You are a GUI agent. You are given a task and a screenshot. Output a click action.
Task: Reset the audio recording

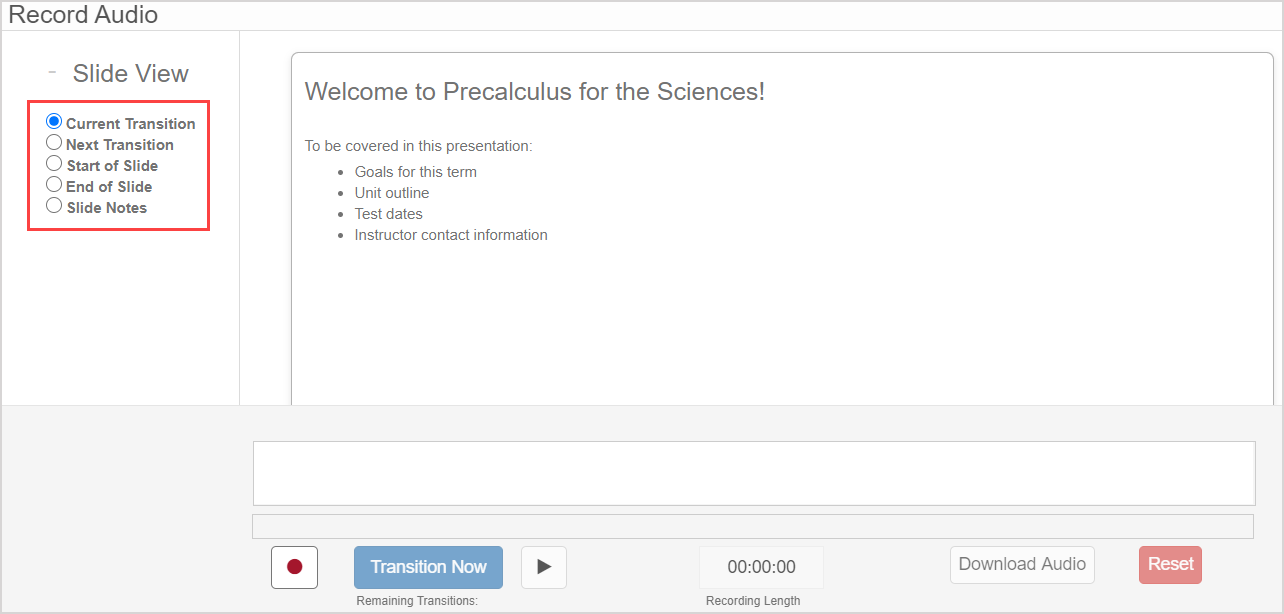[1170, 564]
